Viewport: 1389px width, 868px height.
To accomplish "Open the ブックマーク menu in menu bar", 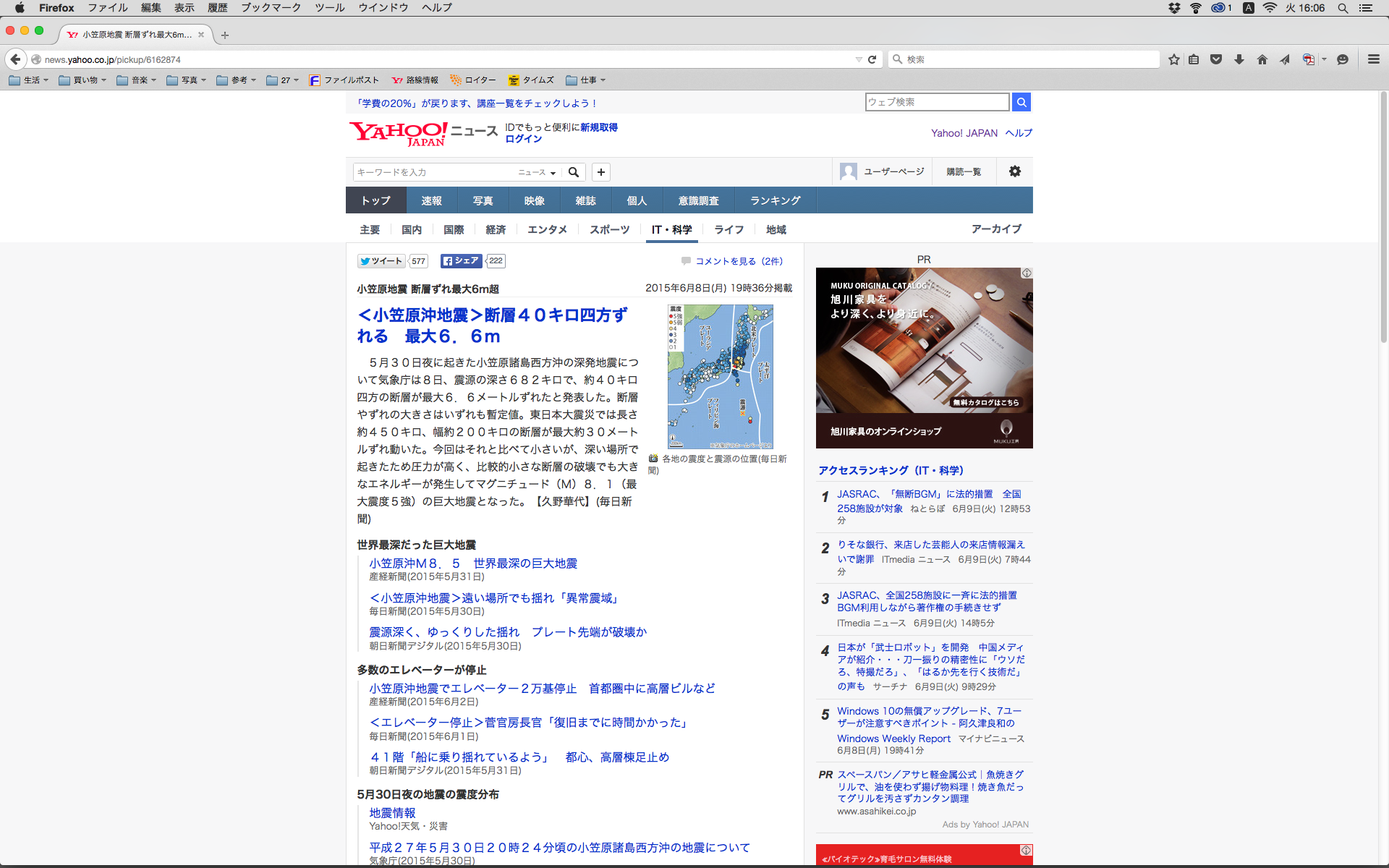I will [x=271, y=8].
